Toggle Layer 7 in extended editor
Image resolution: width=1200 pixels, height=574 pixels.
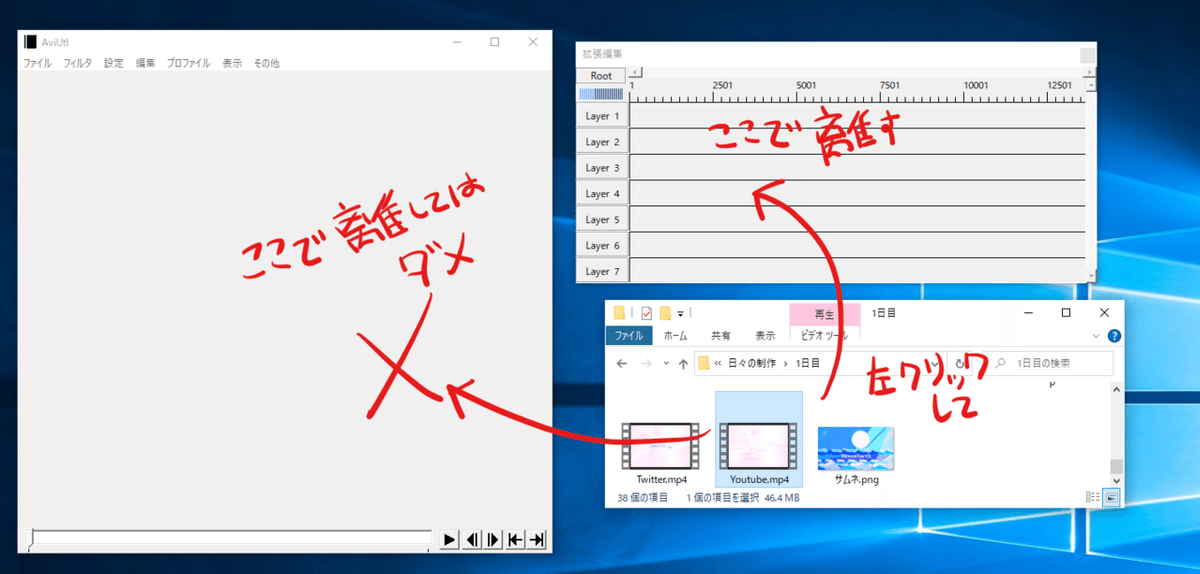click(x=603, y=271)
